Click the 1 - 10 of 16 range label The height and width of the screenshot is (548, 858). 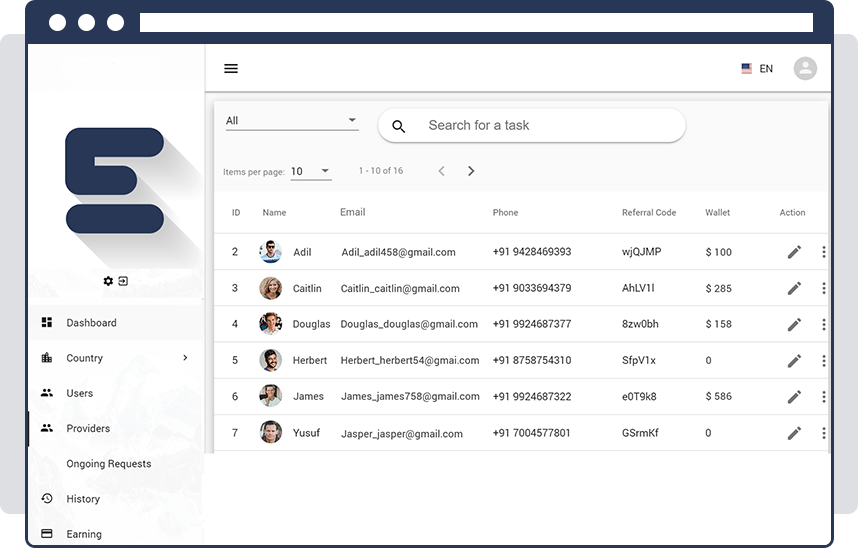[381, 171]
